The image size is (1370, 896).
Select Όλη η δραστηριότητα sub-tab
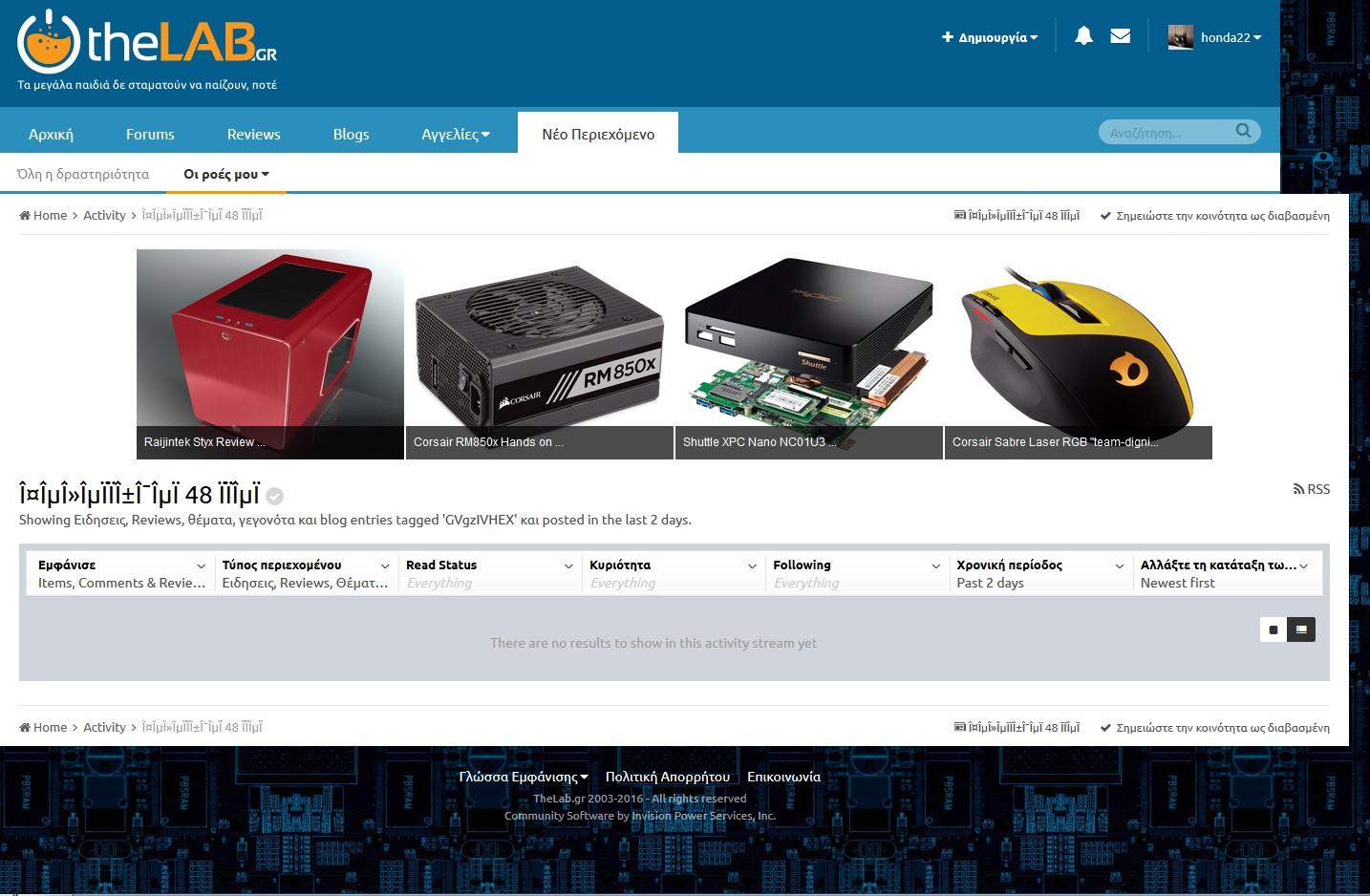point(83,174)
